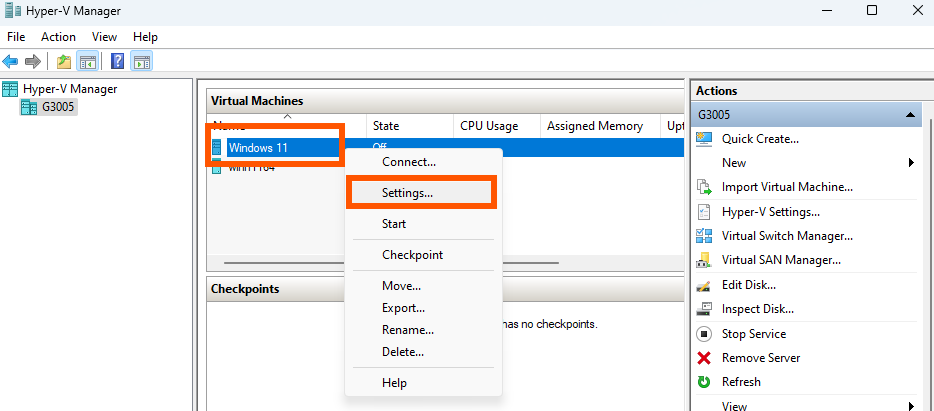
Task: Click the Up one level folder icon
Action: pos(64,61)
